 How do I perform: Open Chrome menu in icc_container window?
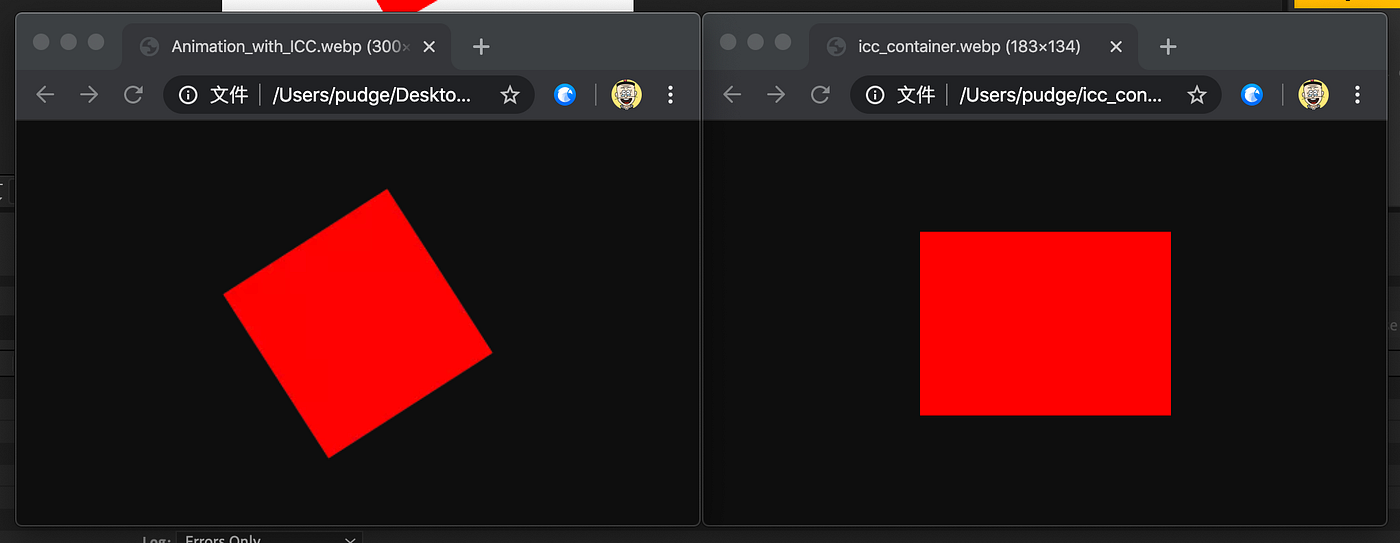pos(1357,95)
